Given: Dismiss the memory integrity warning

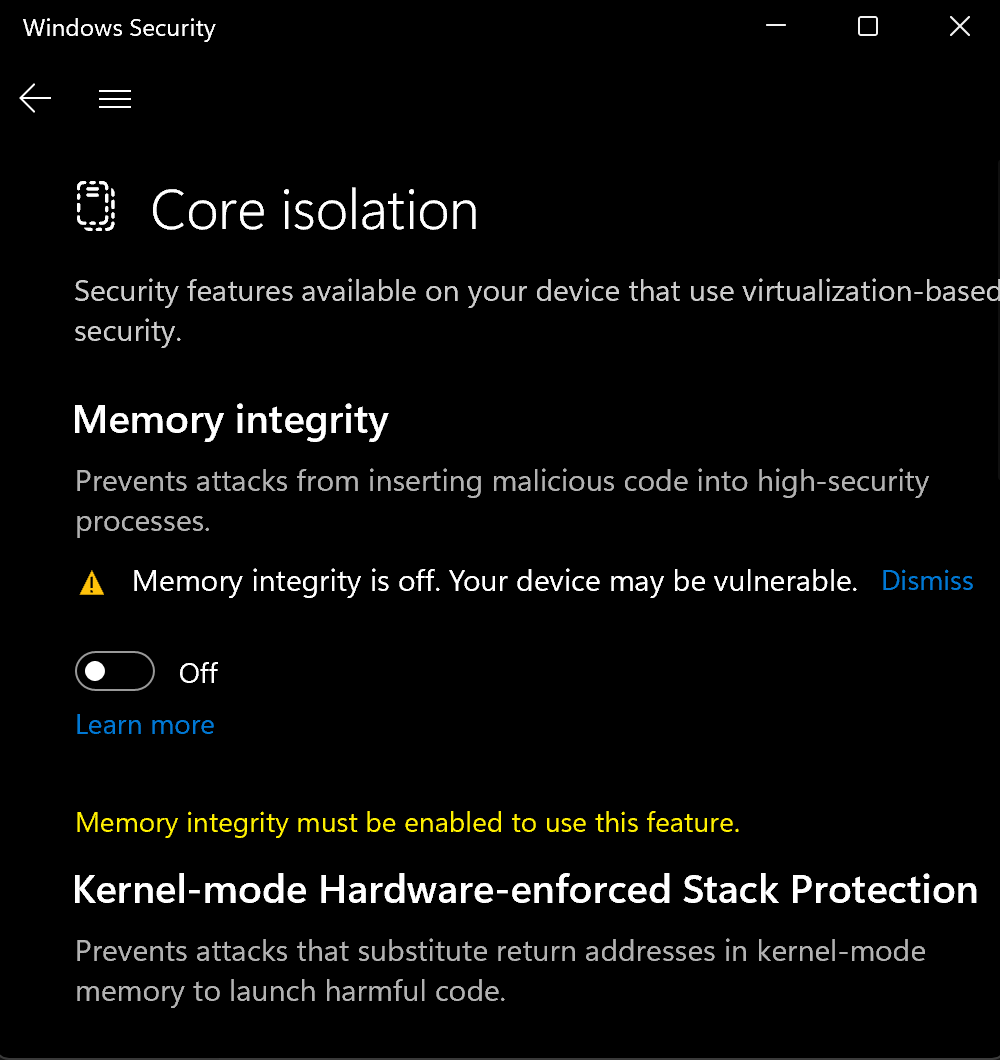Looking at the screenshot, I should [927, 581].
